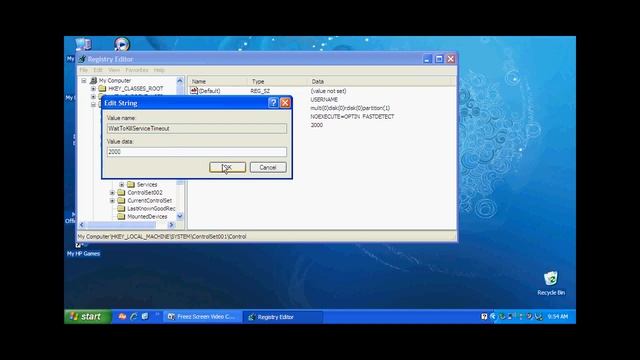Click the MountedDevices folder icon
Image resolution: width=640 pixels, height=360 pixels.
[121, 217]
